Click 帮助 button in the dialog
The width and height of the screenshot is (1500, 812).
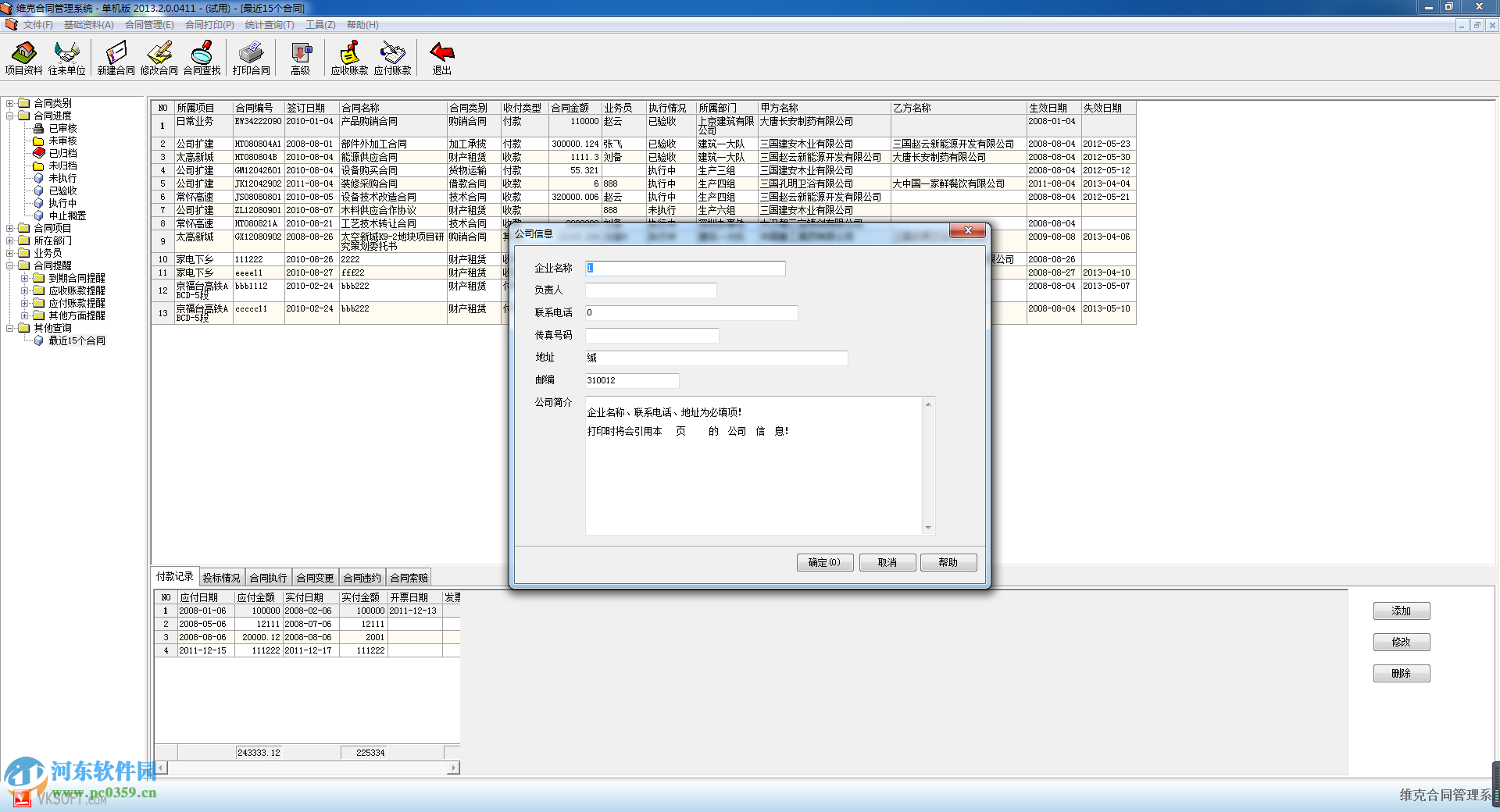[948, 562]
